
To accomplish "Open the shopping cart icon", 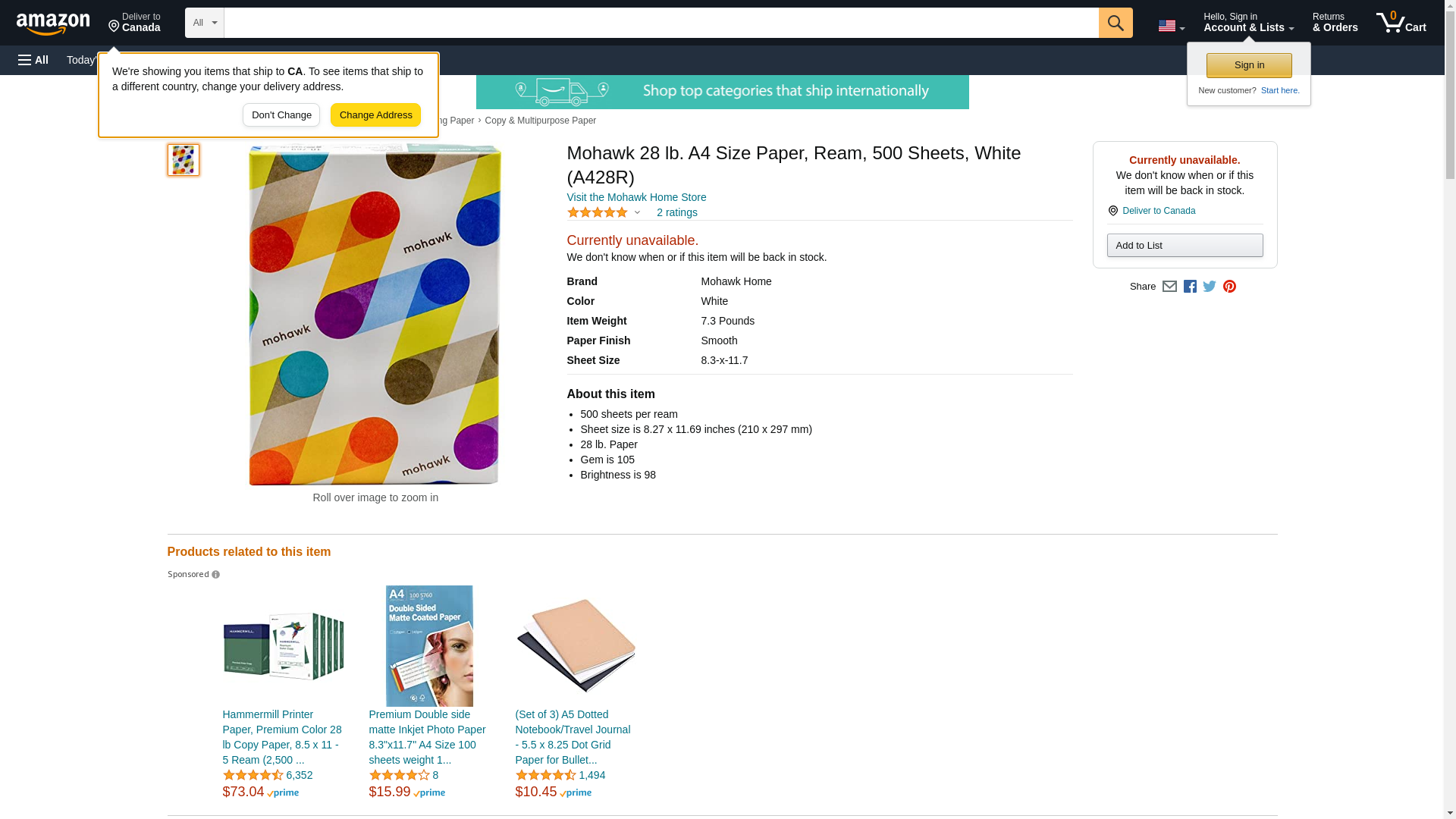I will (1401, 23).
